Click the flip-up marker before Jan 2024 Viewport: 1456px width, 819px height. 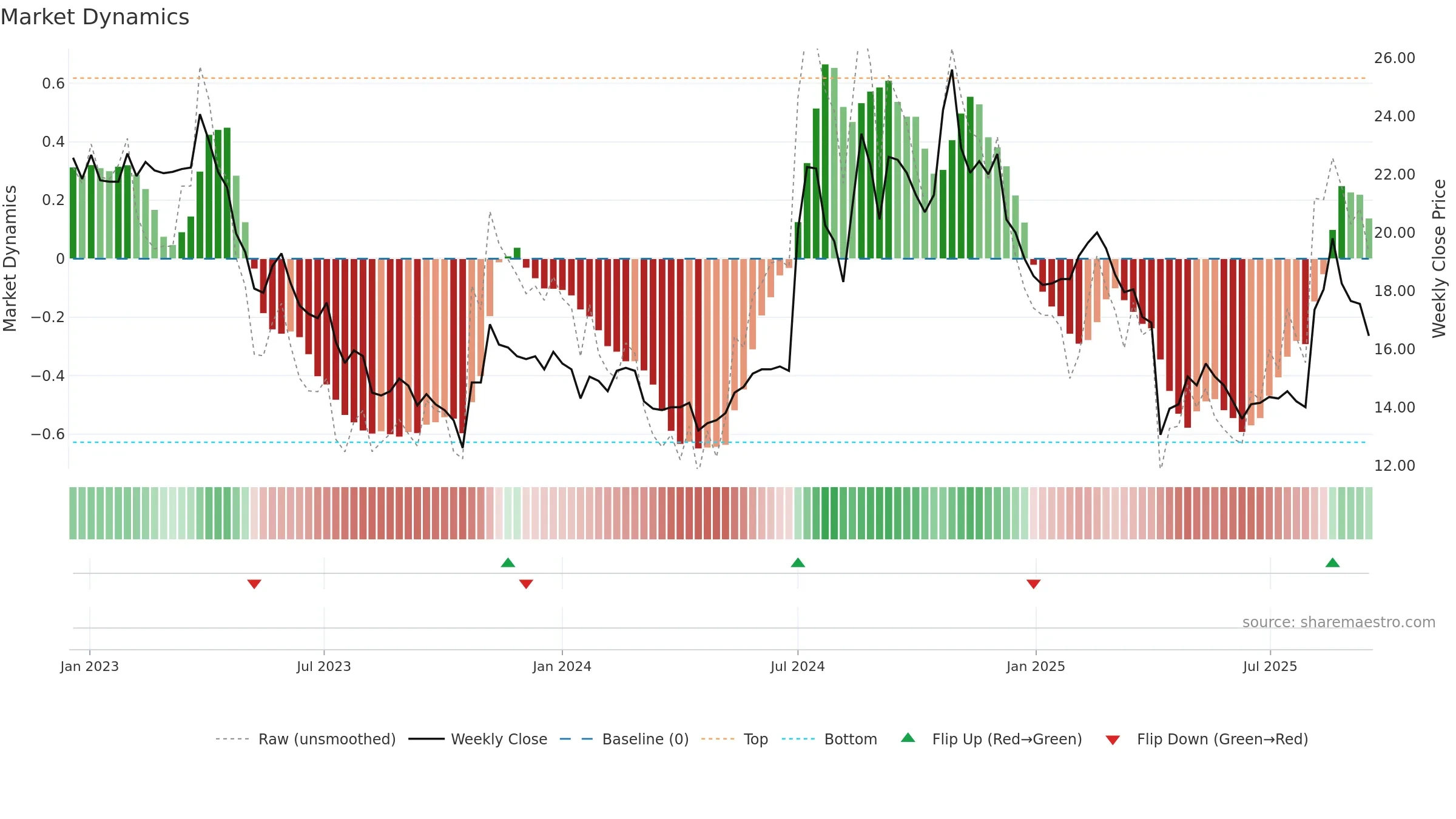(508, 563)
